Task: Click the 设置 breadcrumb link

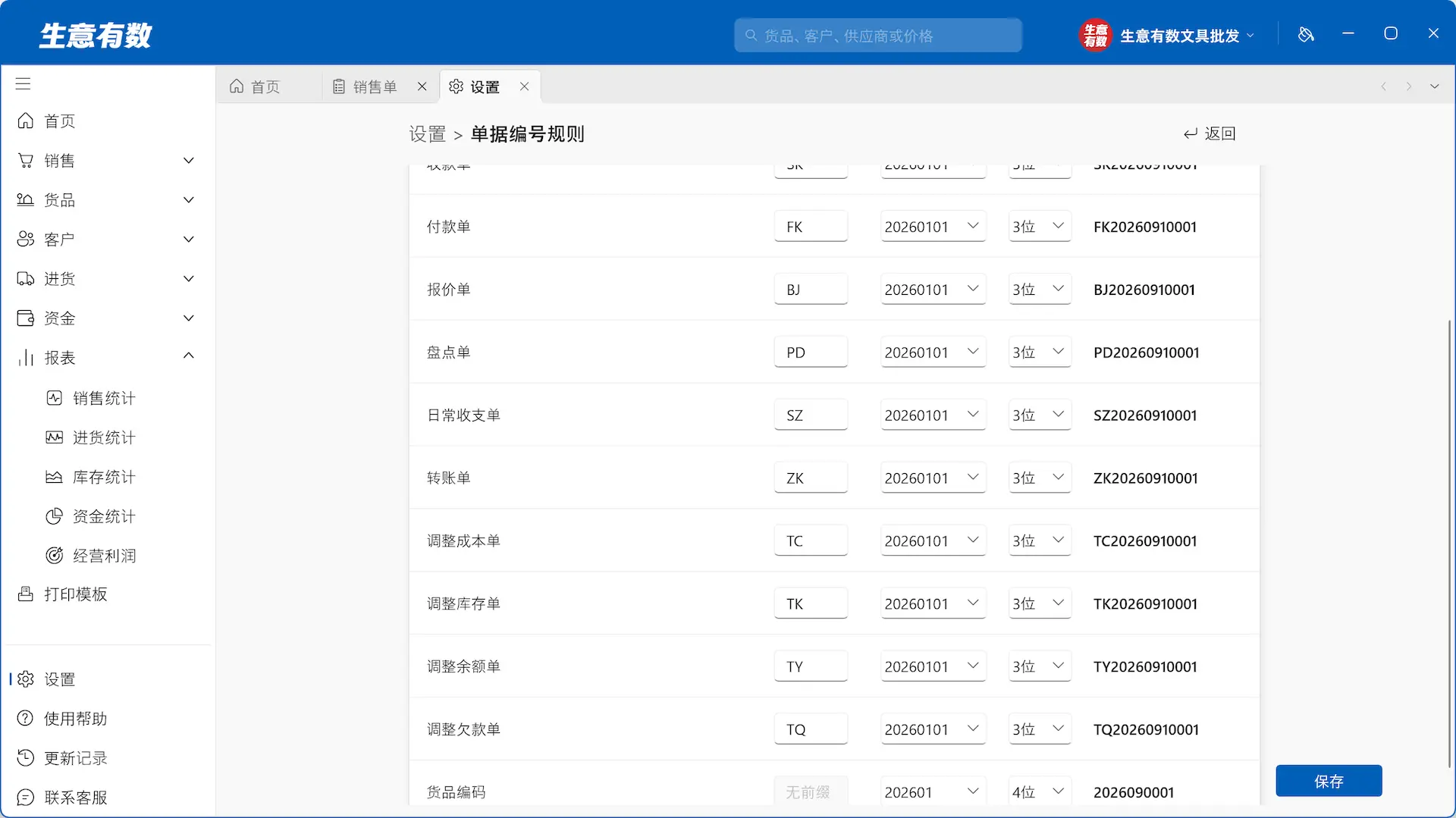Action: (427, 134)
